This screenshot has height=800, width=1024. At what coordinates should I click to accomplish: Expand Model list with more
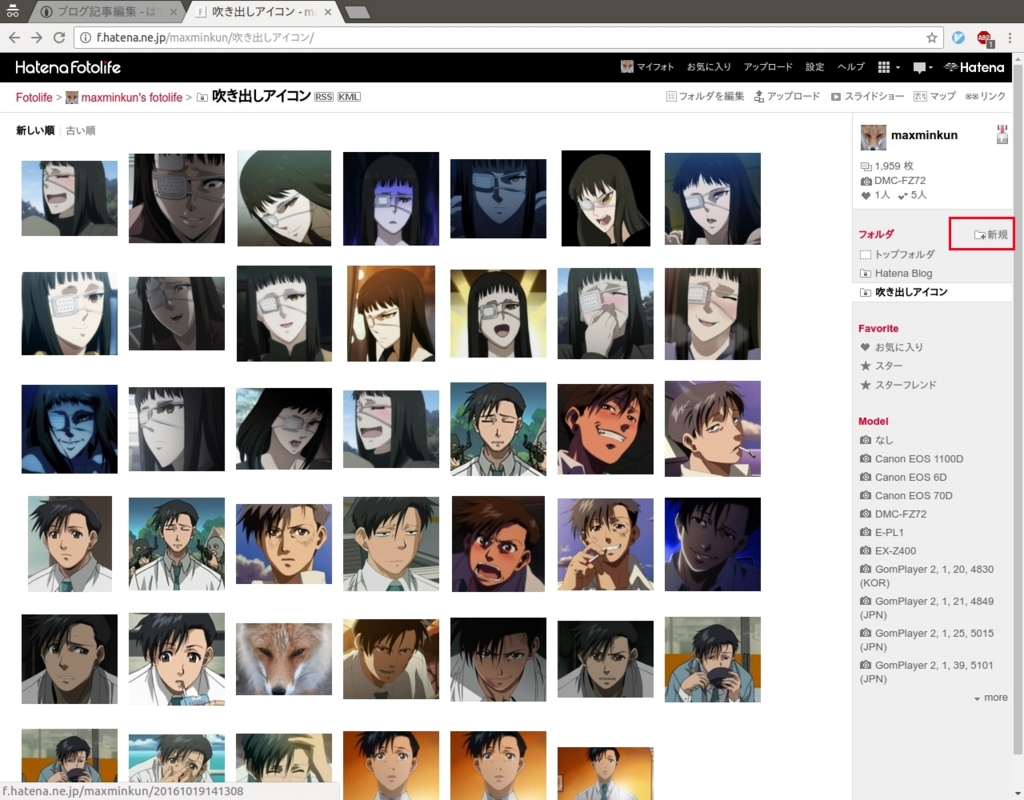click(x=991, y=697)
